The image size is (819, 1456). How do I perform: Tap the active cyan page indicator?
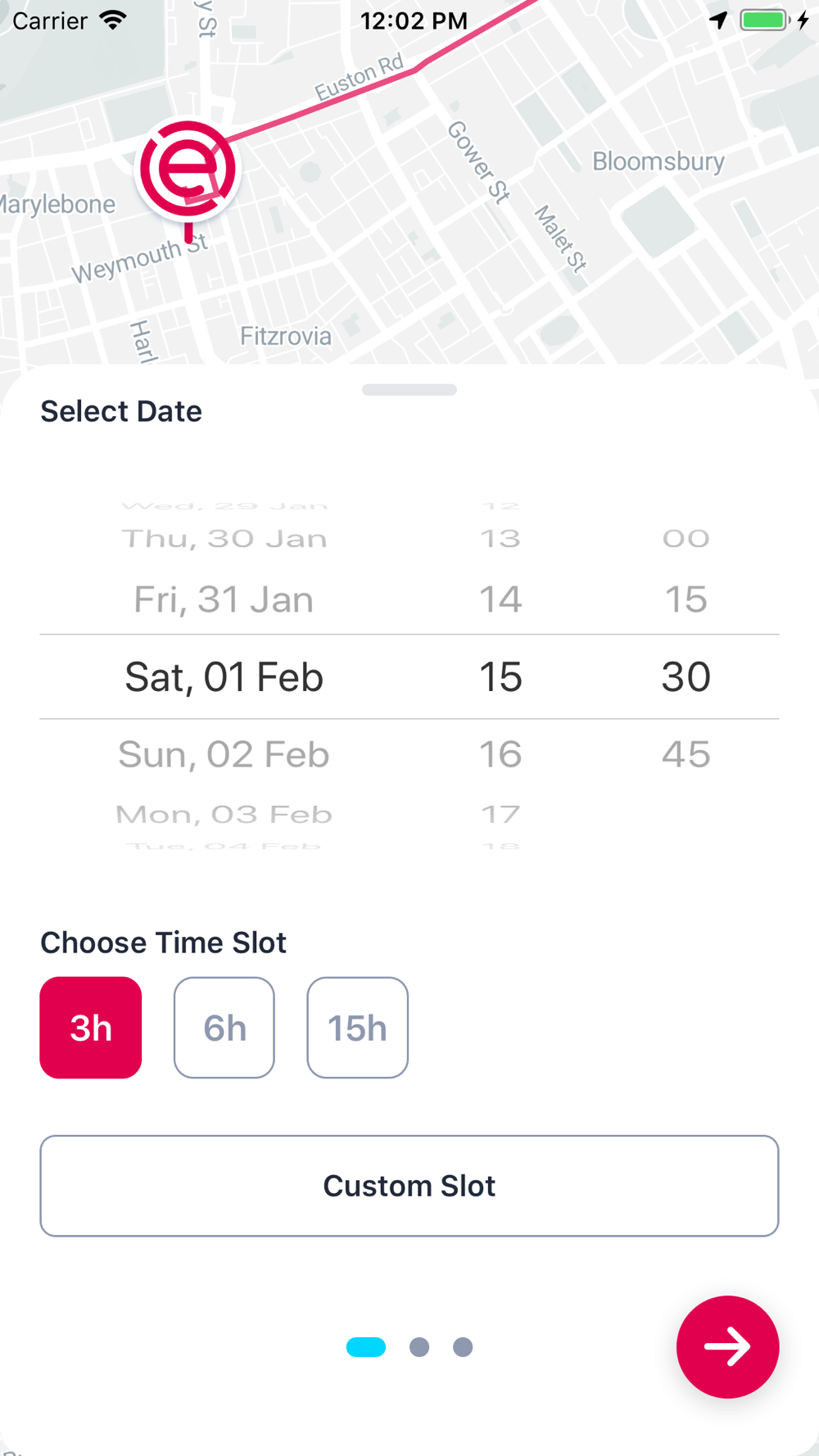366,1347
